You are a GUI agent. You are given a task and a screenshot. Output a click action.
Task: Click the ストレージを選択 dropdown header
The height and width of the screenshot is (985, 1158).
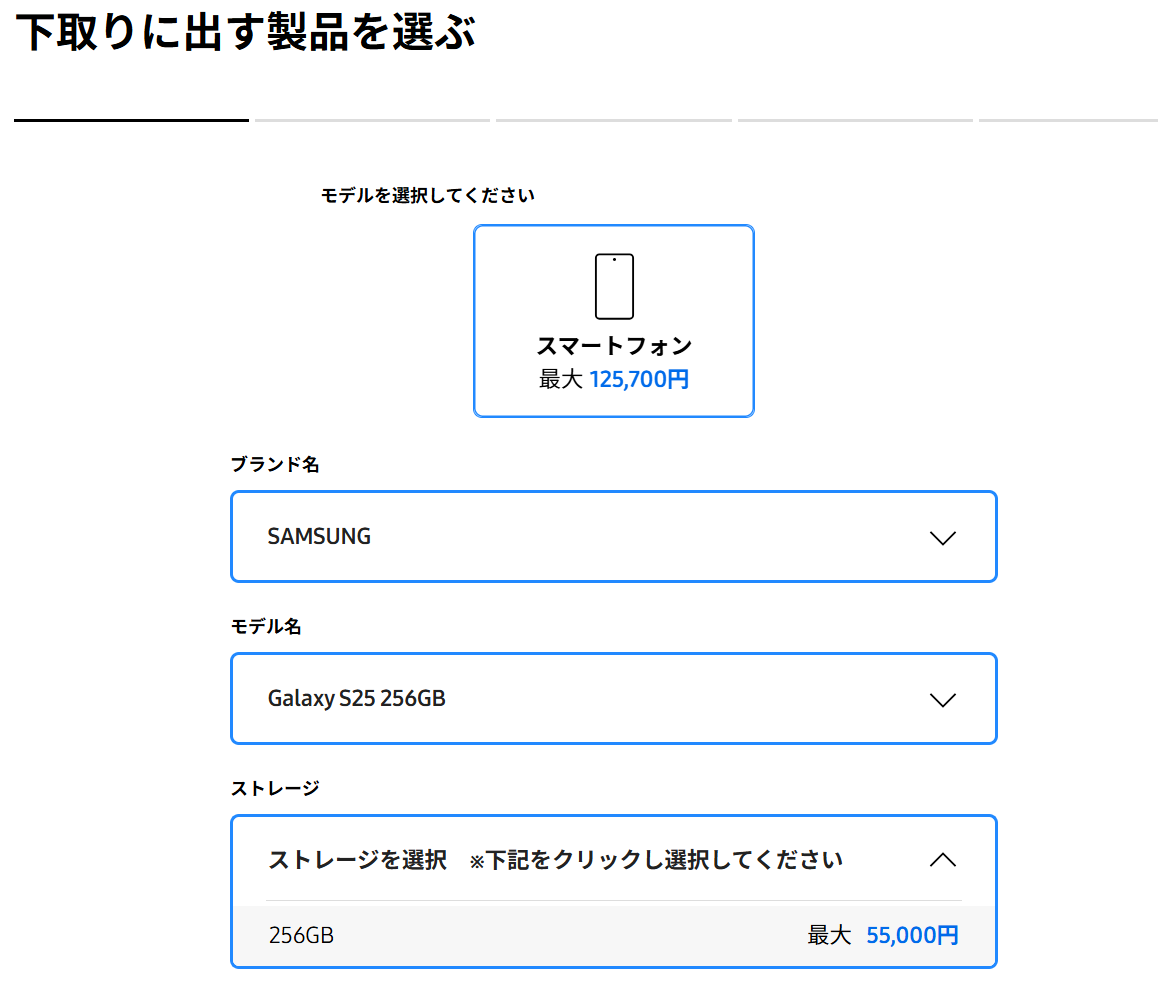point(555,860)
